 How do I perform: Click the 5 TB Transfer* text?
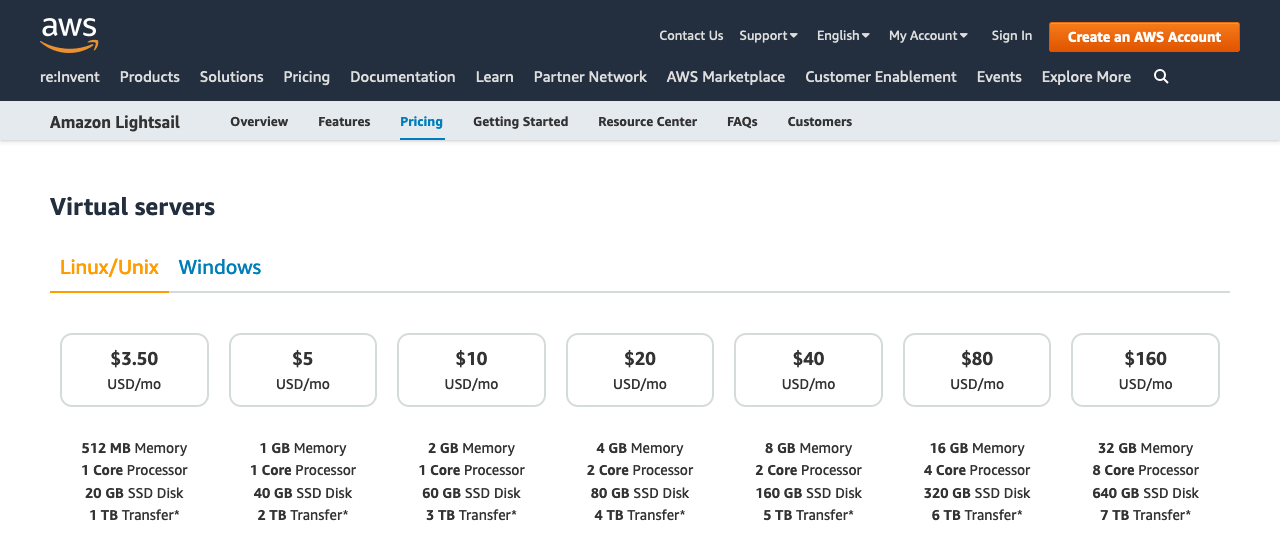(x=808, y=515)
